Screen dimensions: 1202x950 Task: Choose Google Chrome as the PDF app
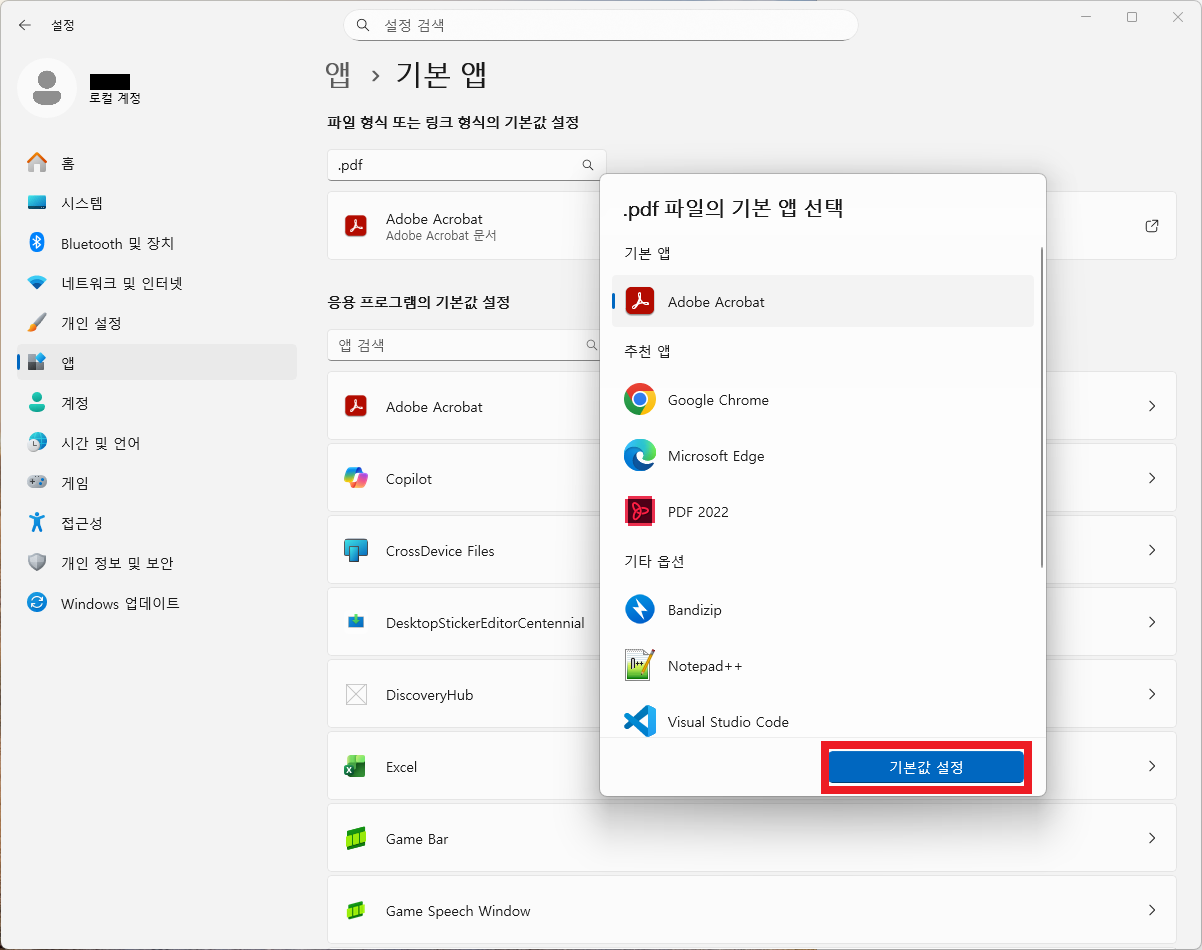point(822,400)
